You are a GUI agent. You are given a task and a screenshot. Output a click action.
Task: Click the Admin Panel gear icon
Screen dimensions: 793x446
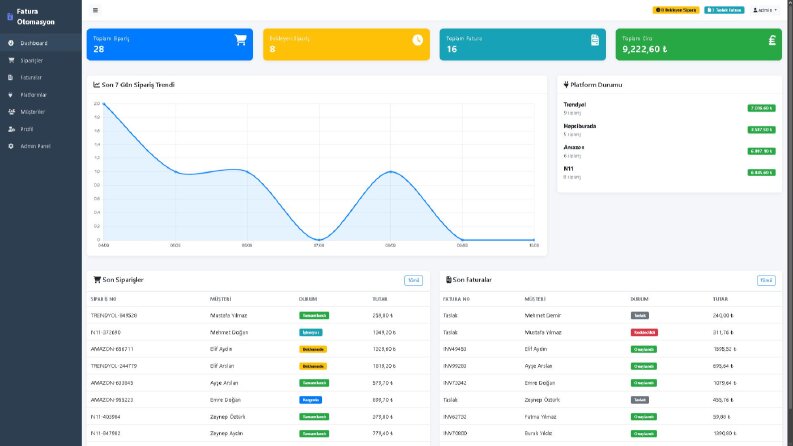[x=11, y=146]
